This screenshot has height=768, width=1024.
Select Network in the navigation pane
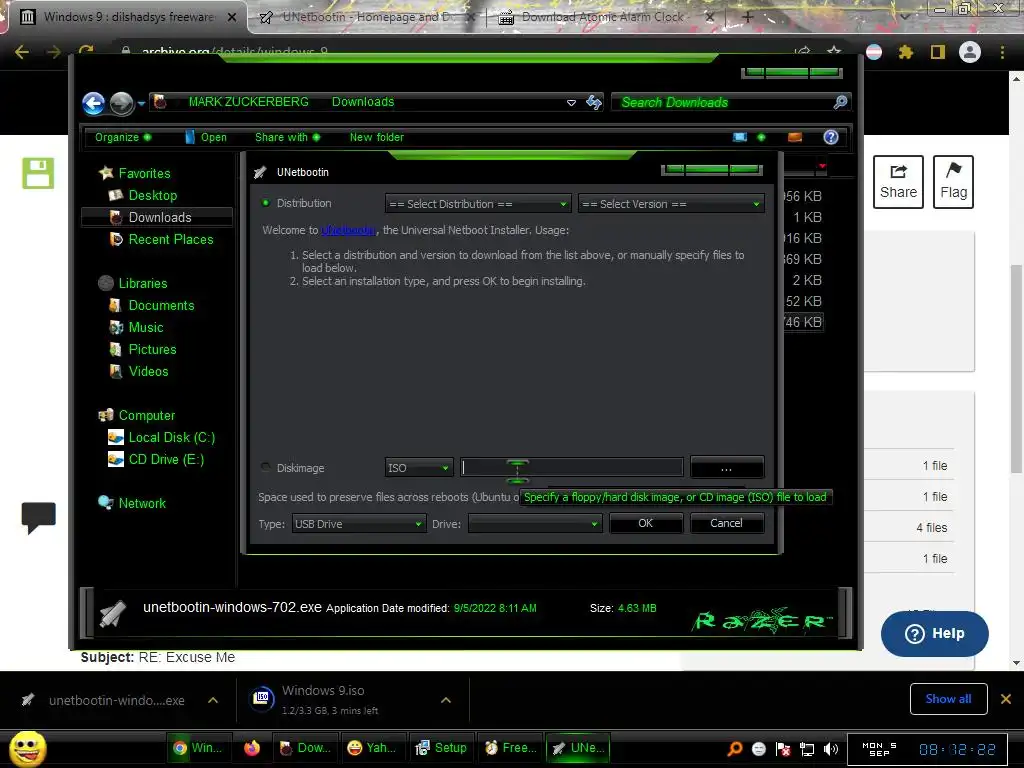(x=142, y=504)
